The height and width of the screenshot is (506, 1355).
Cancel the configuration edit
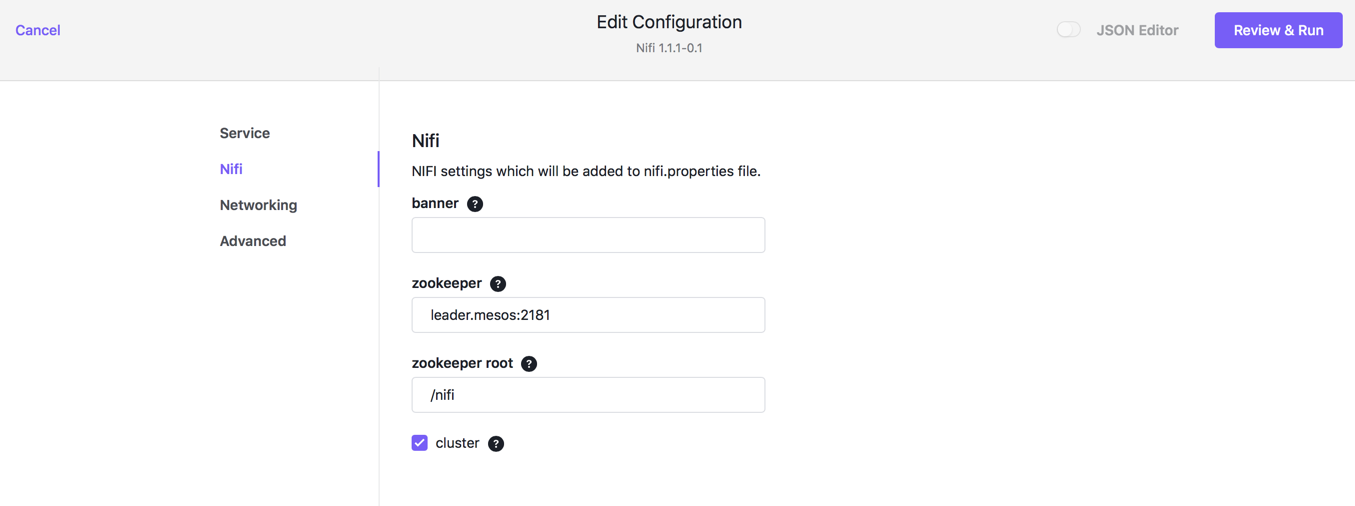click(x=38, y=30)
